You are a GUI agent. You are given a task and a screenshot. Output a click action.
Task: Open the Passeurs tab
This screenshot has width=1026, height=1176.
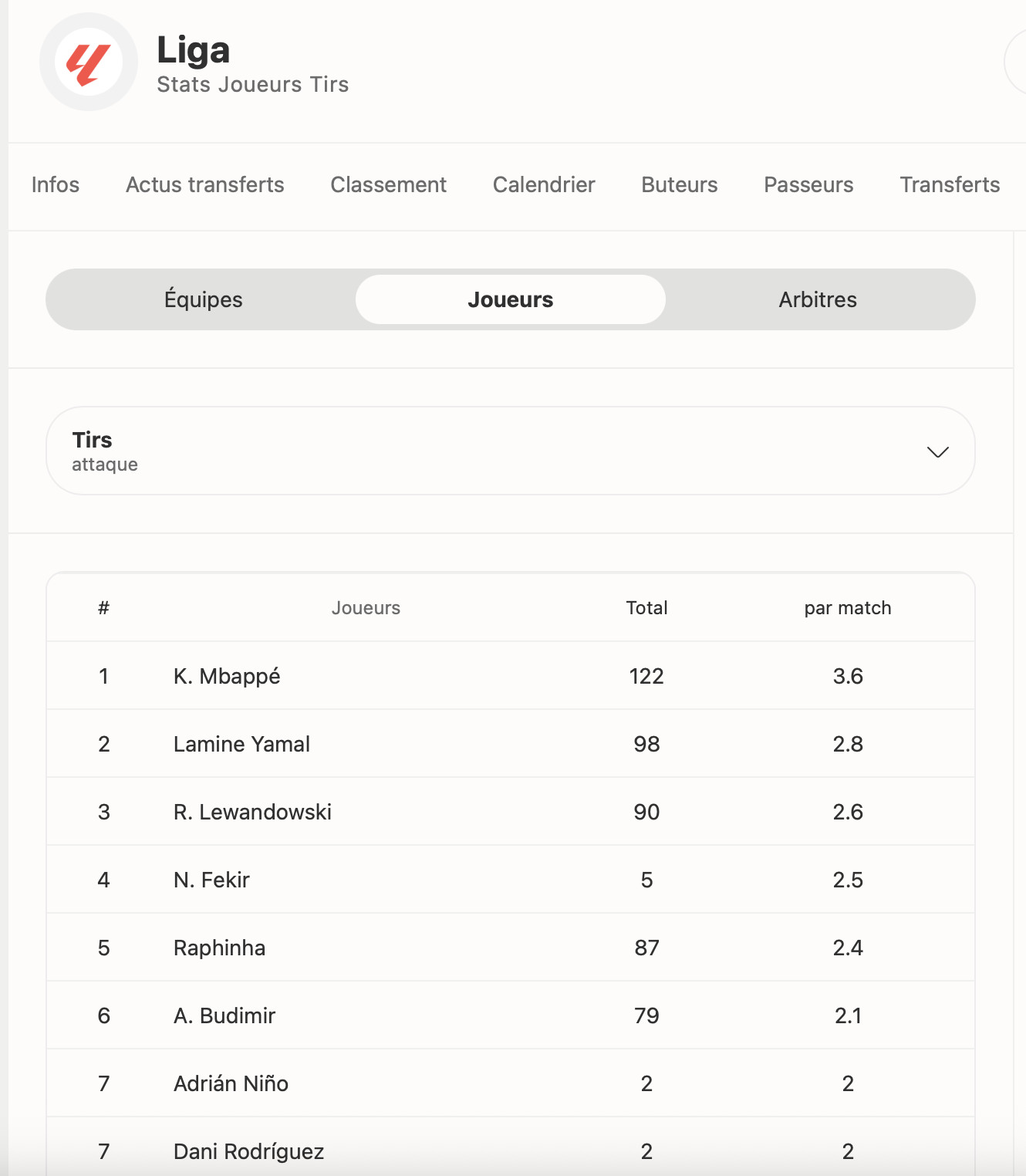pyautogui.click(x=808, y=185)
